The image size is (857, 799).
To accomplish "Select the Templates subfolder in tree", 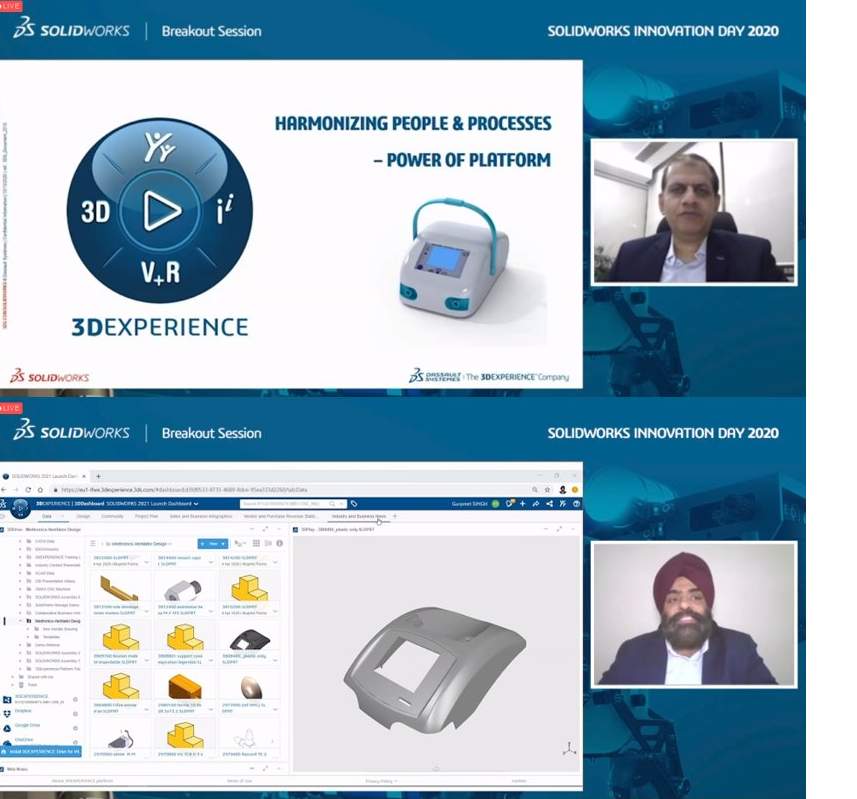I will pos(51,637).
